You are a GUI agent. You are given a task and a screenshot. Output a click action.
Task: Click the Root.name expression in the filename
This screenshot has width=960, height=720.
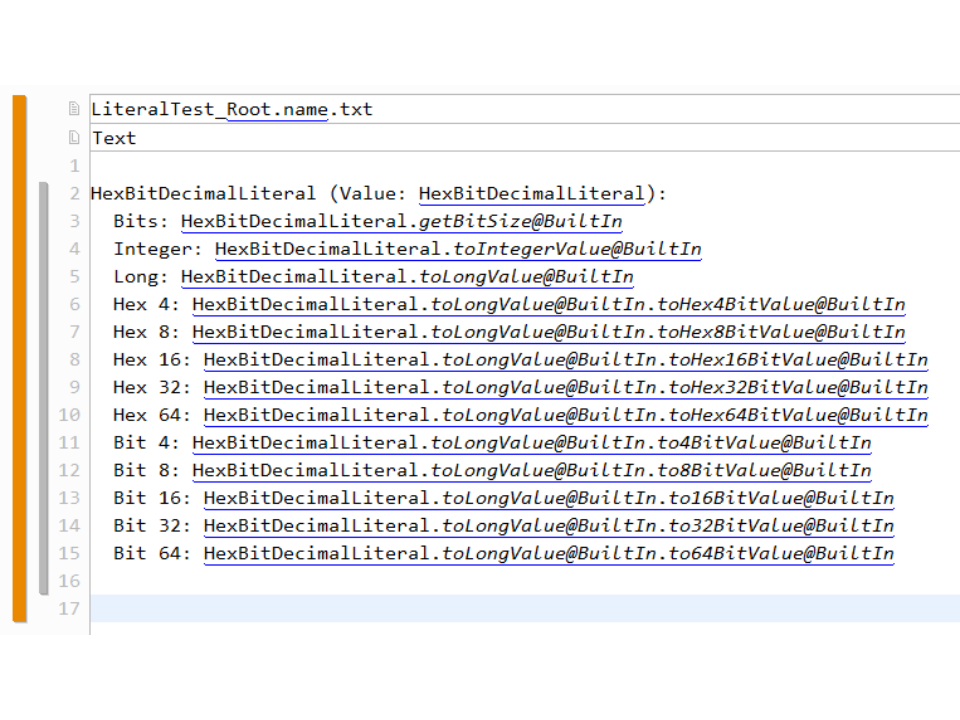point(277,109)
